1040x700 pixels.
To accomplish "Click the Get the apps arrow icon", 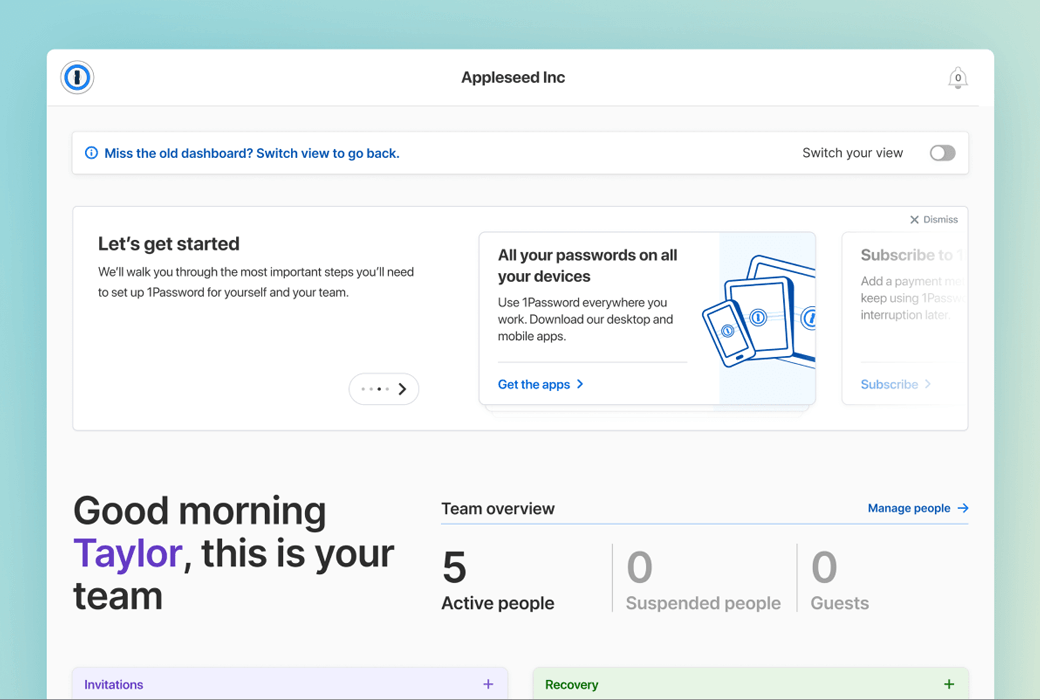I will pyautogui.click(x=578, y=384).
